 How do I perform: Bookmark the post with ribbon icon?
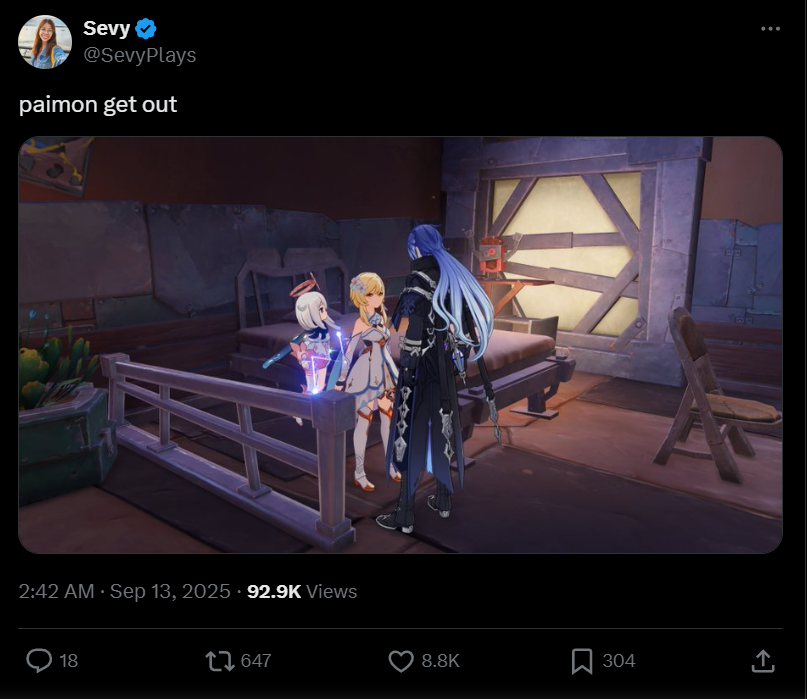pyautogui.click(x=582, y=661)
